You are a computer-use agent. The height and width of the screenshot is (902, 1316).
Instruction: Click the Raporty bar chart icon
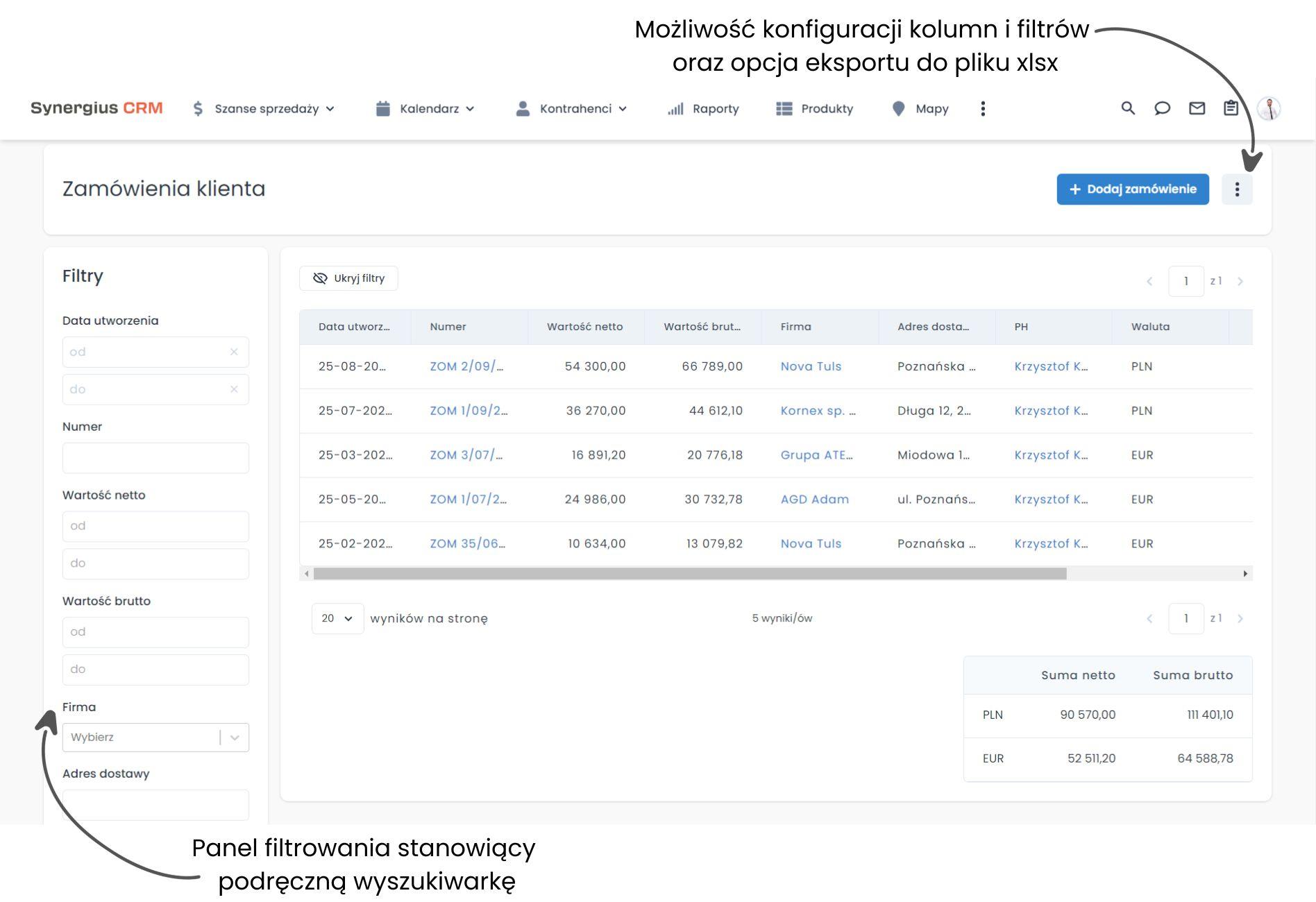pos(675,108)
